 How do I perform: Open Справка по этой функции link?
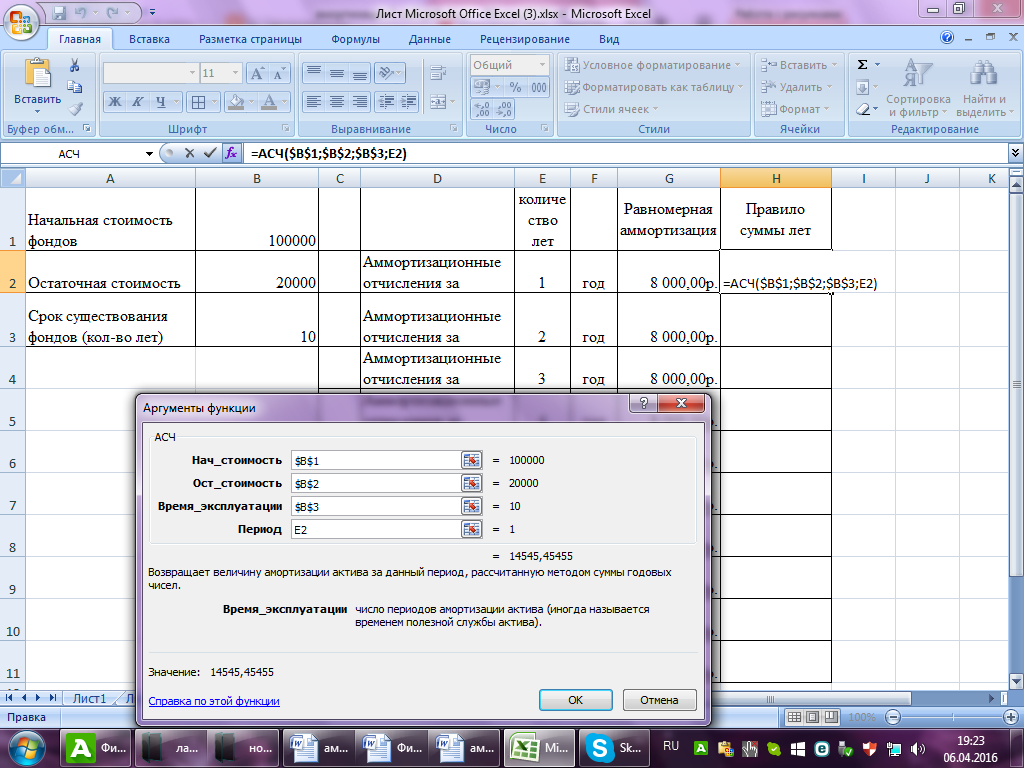[214, 701]
